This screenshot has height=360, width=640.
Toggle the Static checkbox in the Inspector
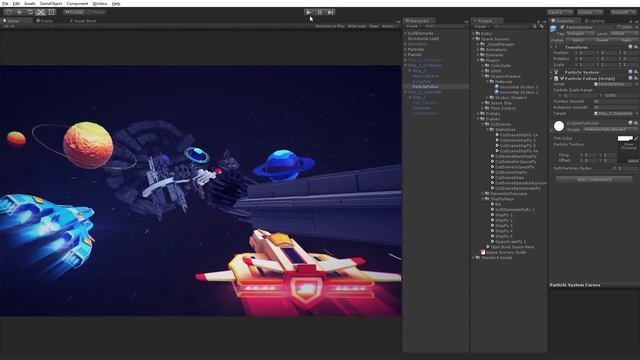(619, 27)
